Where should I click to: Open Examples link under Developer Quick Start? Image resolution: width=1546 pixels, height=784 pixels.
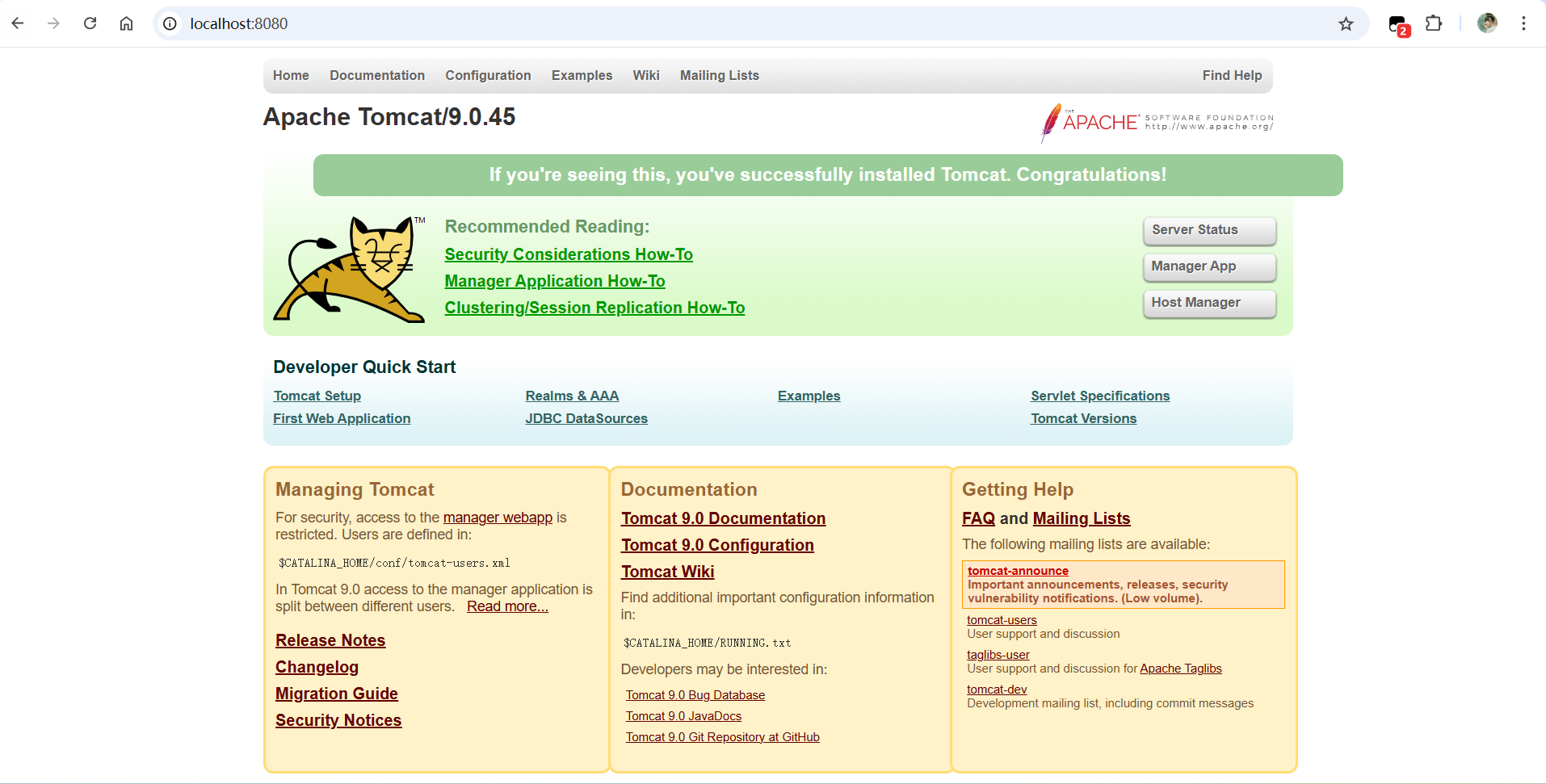click(809, 396)
